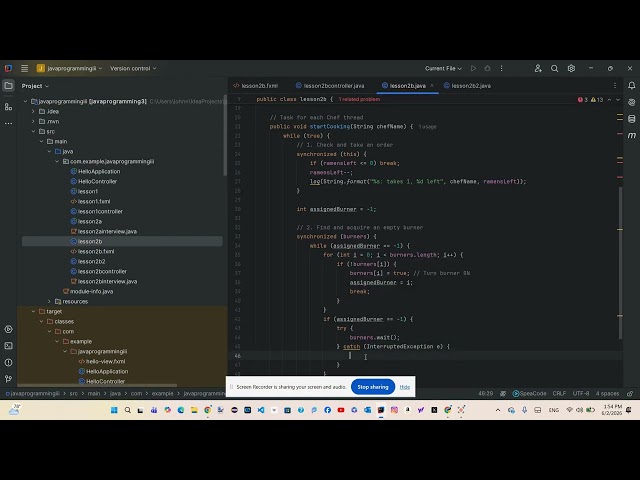Jump to previous highlighted error arrow
Screen dimensions: 640x480
click(609, 100)
